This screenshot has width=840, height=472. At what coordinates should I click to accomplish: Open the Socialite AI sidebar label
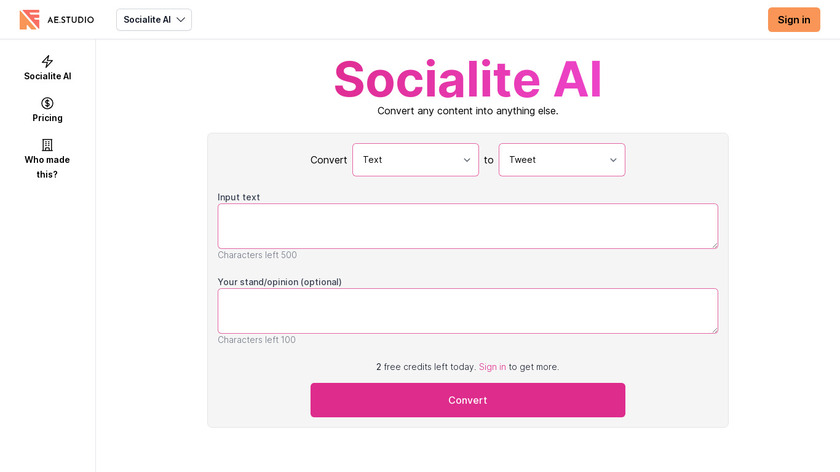[x=47, y=76]
